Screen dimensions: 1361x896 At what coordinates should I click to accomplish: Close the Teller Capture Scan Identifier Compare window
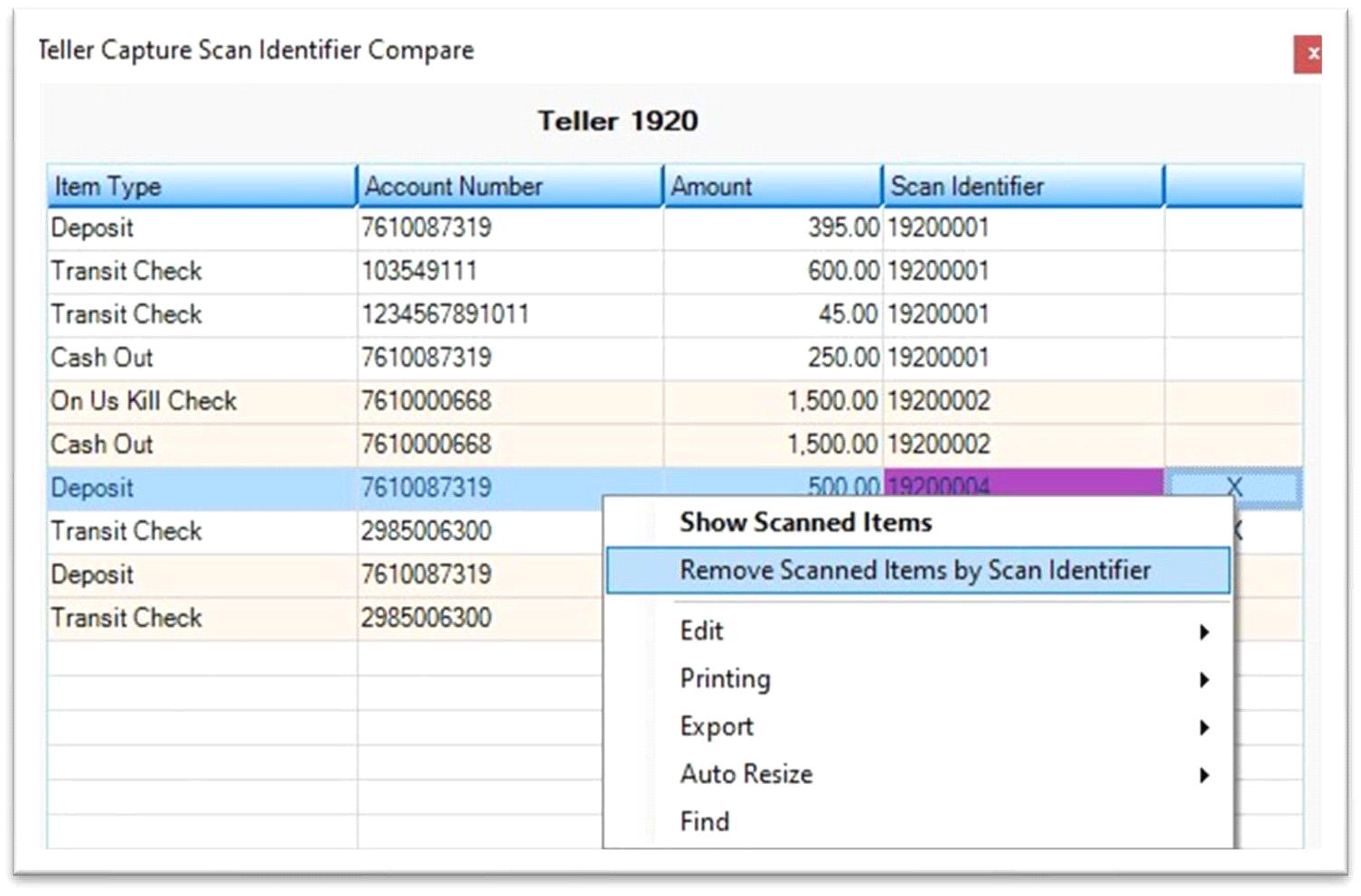(1308, 54)
